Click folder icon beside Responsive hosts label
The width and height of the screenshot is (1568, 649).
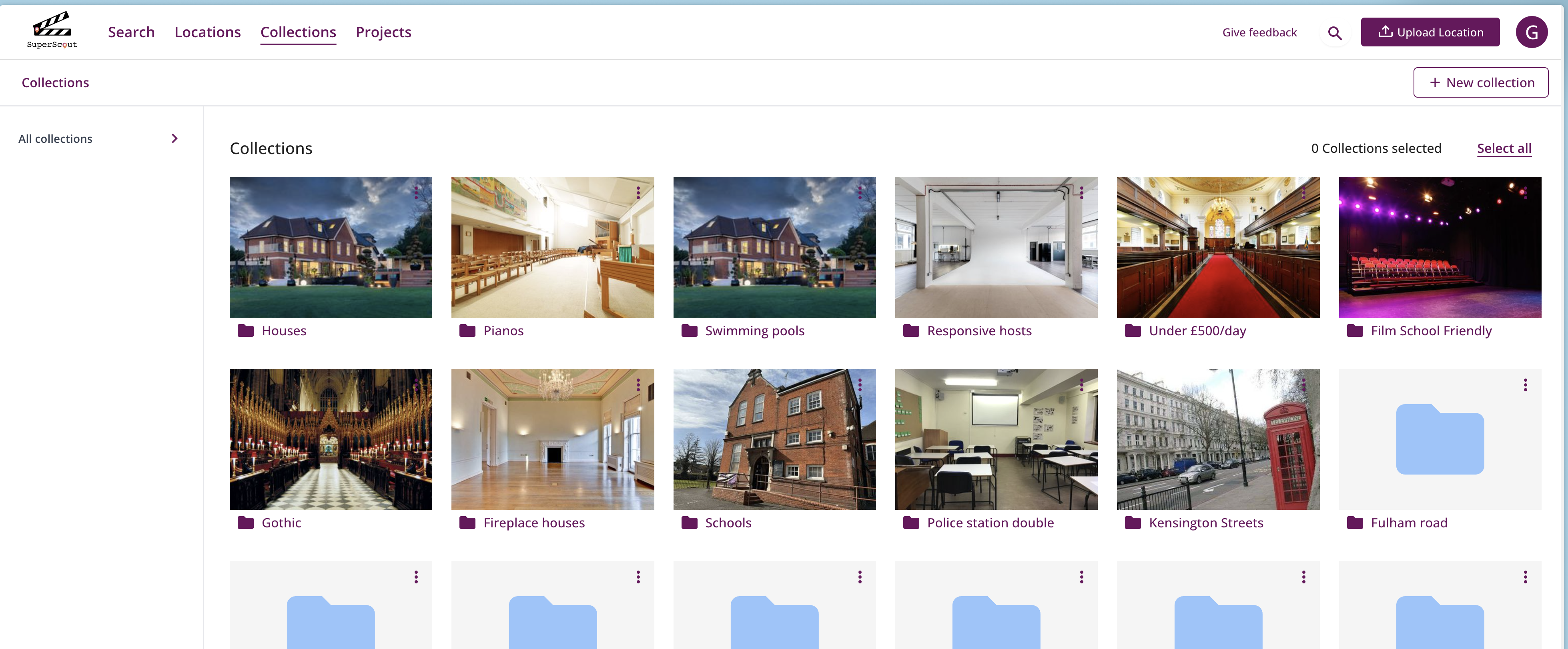911,331
